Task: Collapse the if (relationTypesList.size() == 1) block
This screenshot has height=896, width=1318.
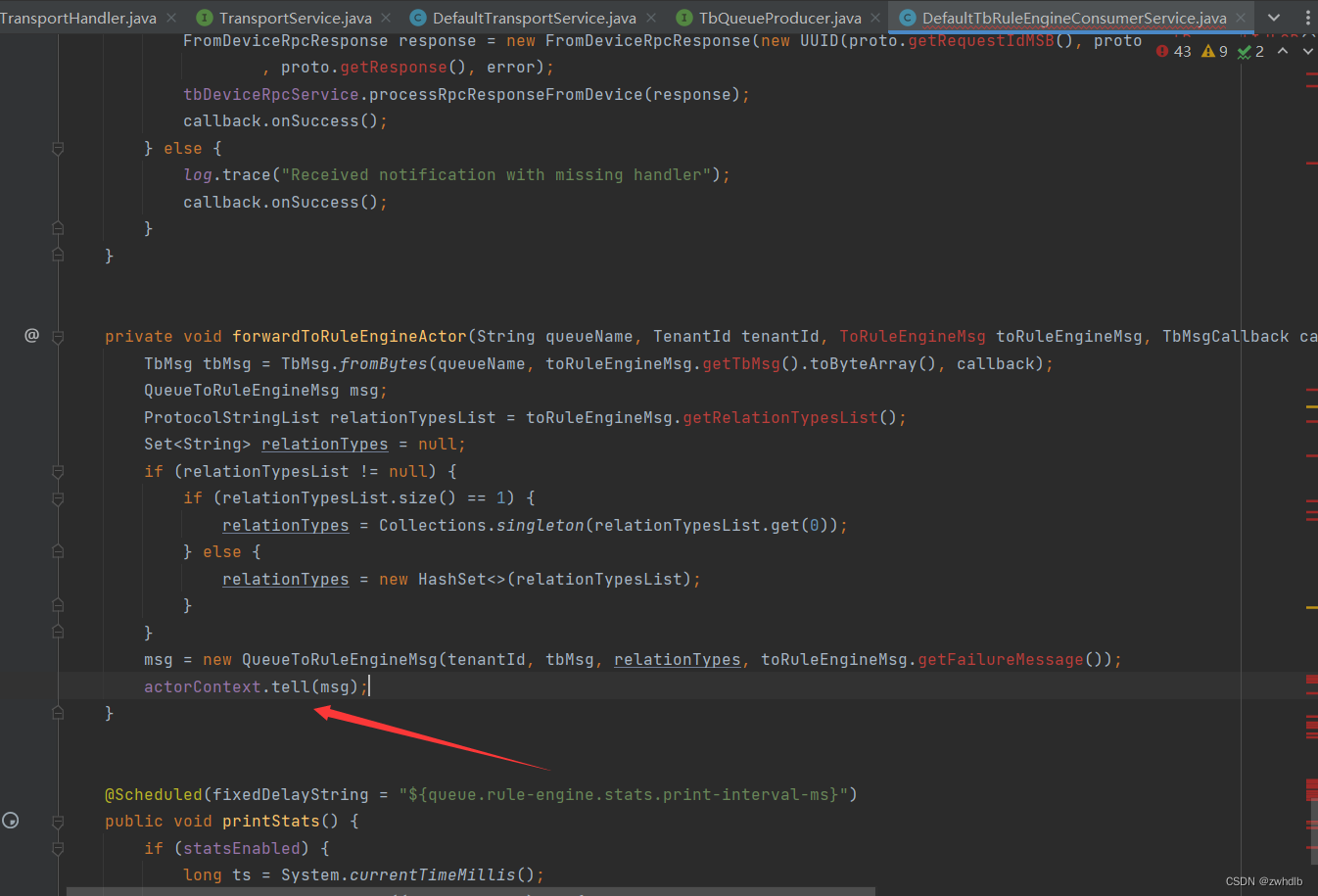Action: [58, 498]
